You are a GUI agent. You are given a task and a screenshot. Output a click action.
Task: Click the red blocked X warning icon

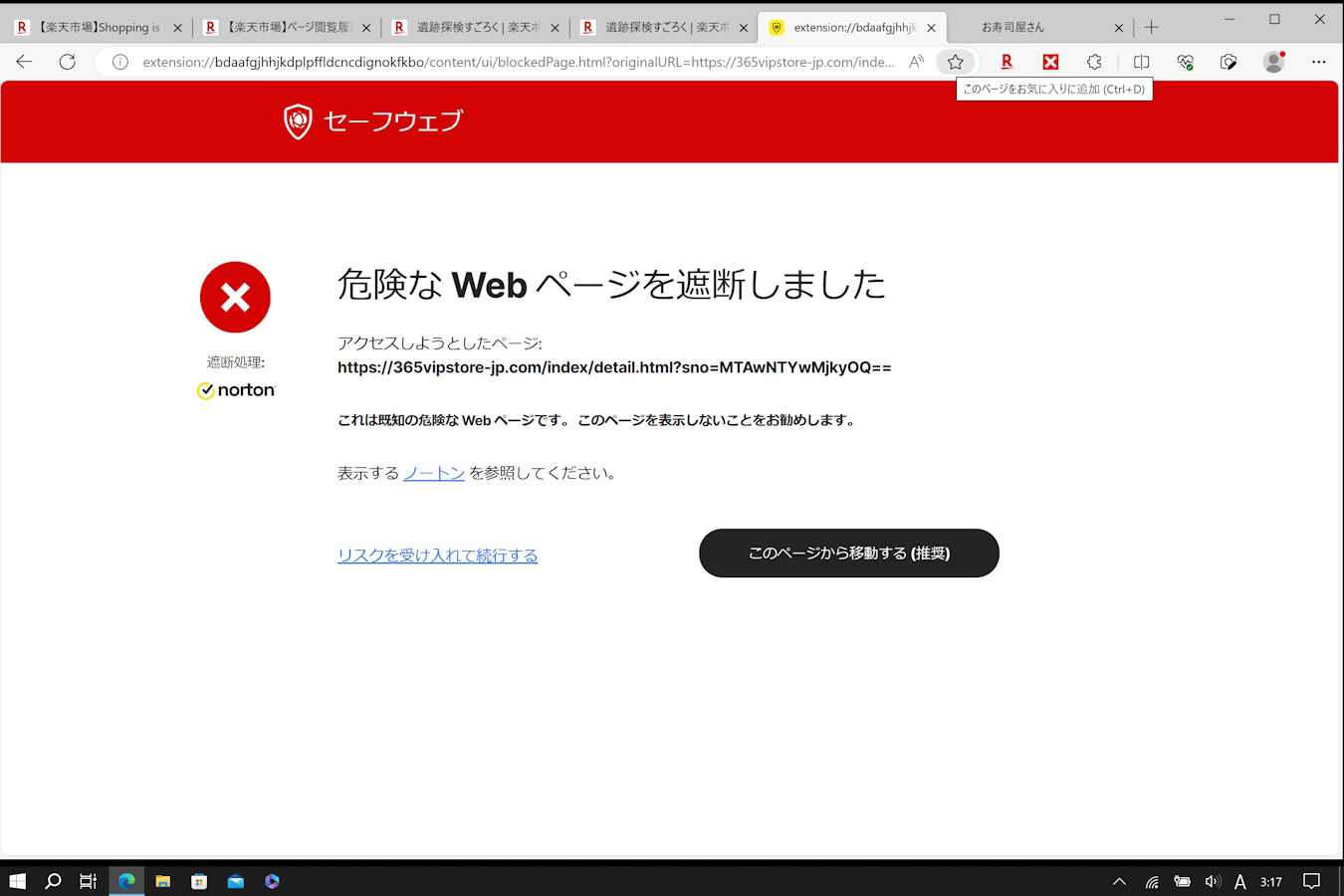(235, 297)
